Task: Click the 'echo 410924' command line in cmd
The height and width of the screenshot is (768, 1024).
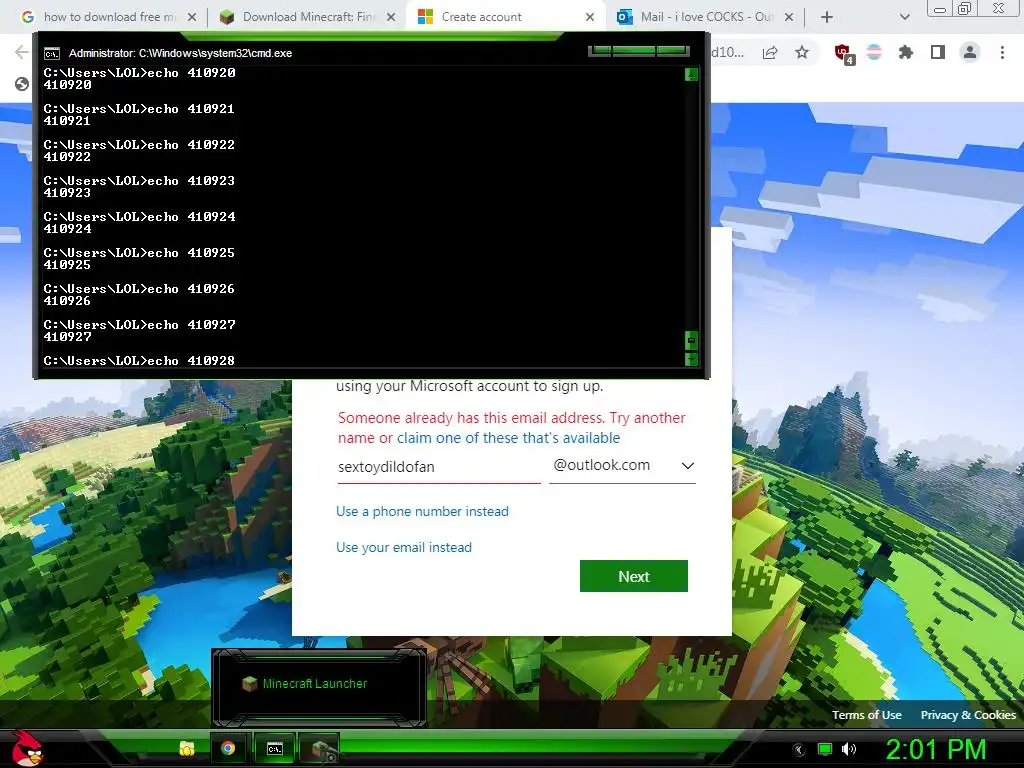Action: [x=139, y=217]
